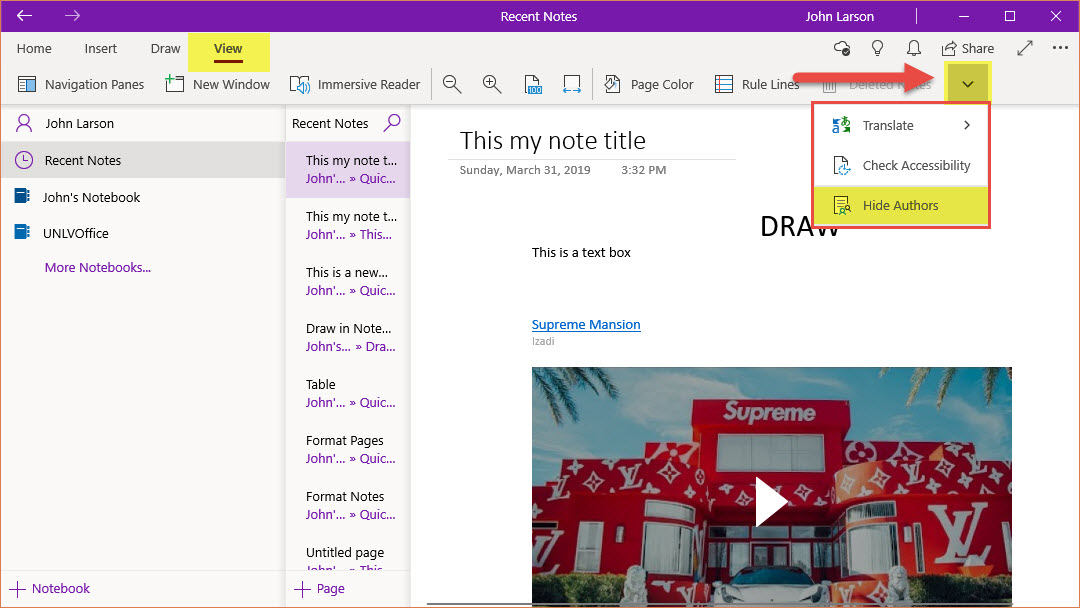
Task: Choose Check Accessibility from the menu
Action: point(915,166)
